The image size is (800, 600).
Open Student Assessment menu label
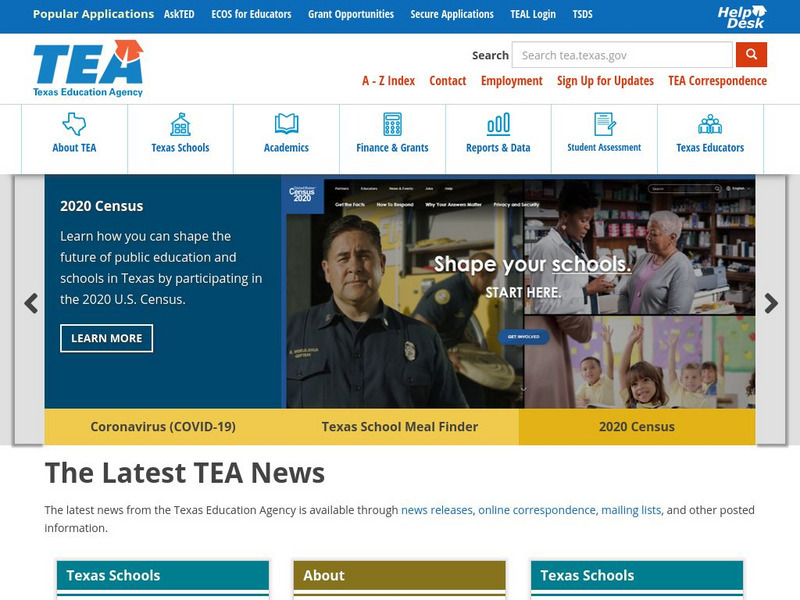pos(605,147)
